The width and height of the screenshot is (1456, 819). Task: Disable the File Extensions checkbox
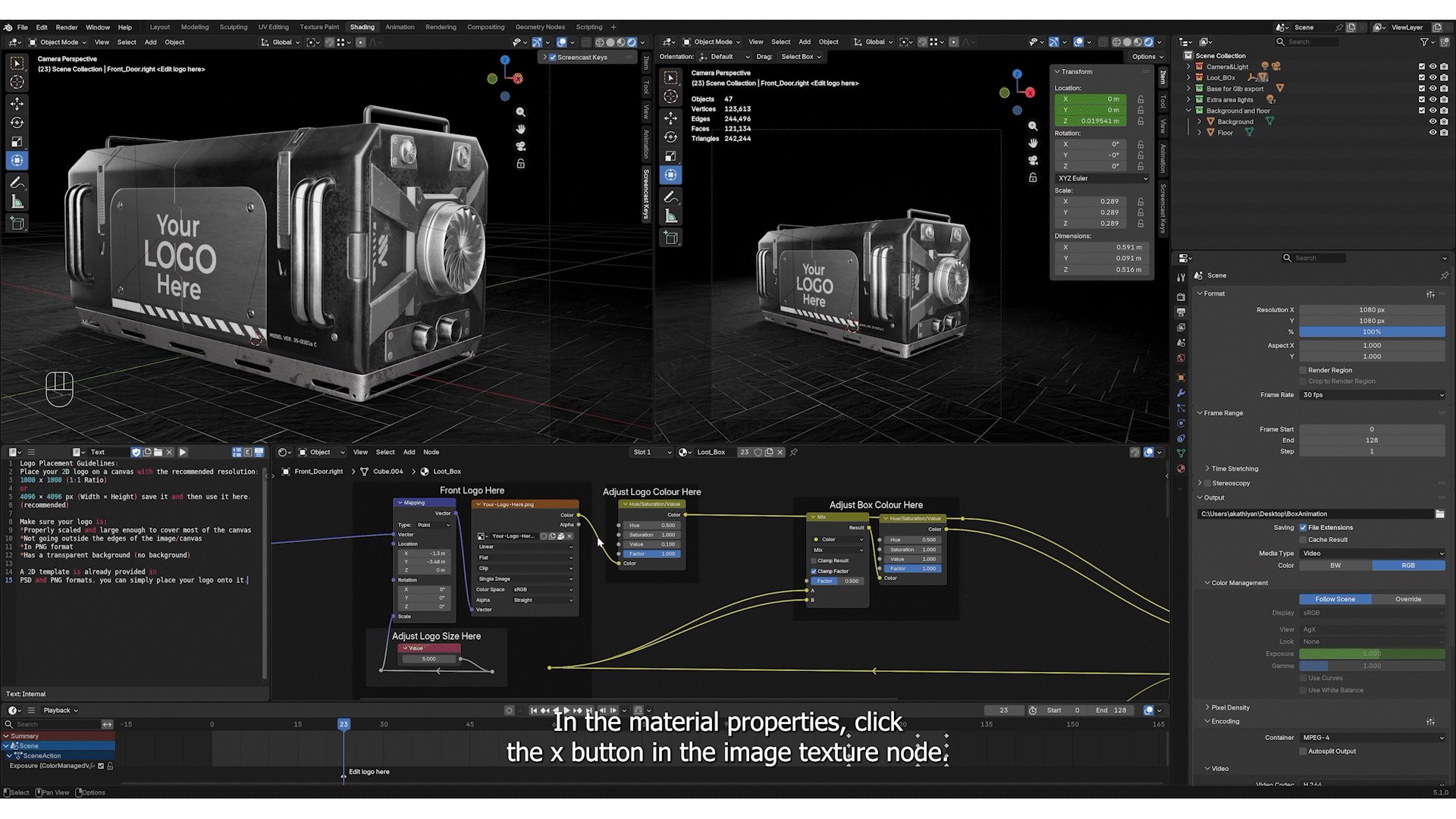[x=1303, y=528]
